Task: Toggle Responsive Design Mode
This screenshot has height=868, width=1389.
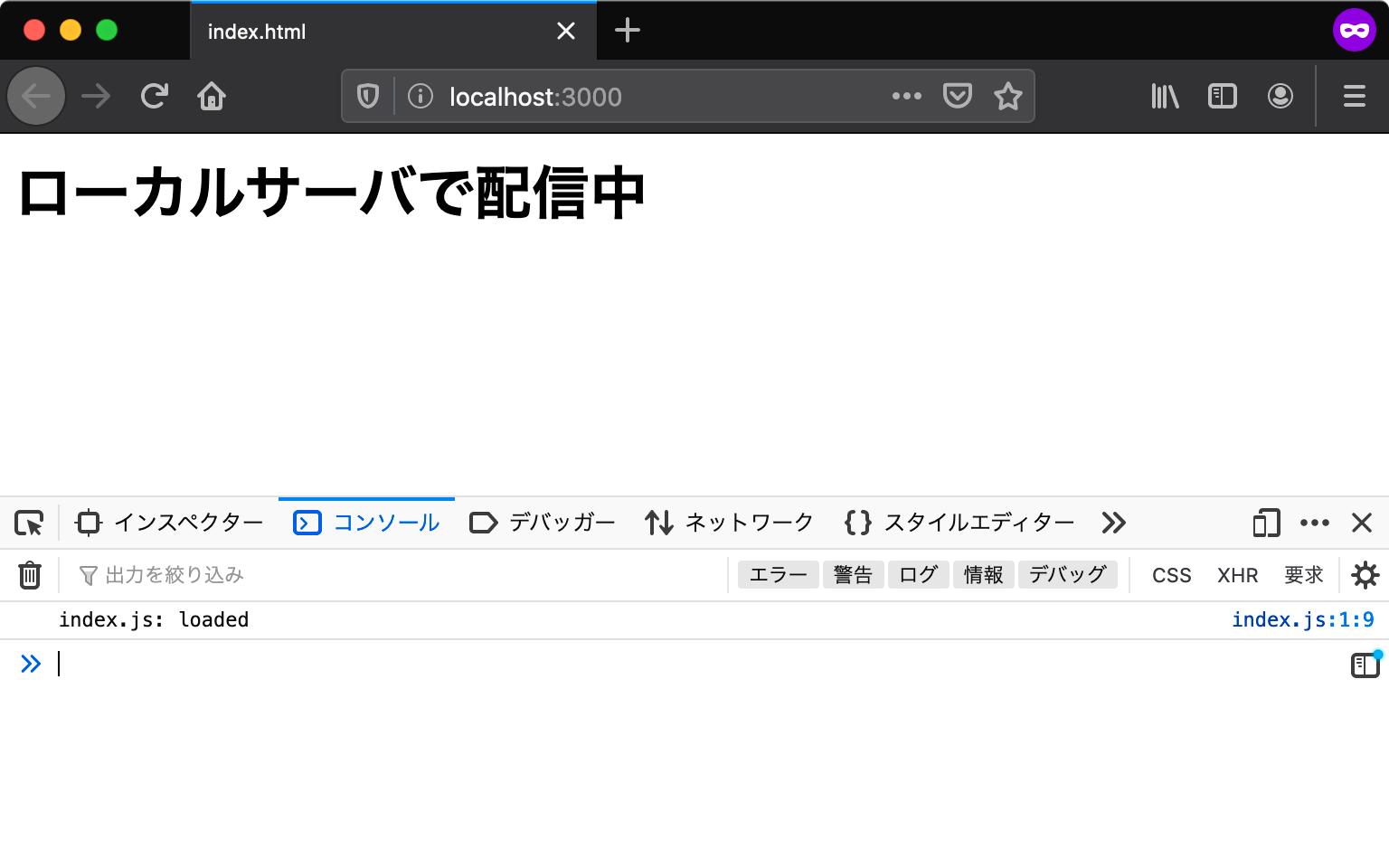Action: [1265, 523]
